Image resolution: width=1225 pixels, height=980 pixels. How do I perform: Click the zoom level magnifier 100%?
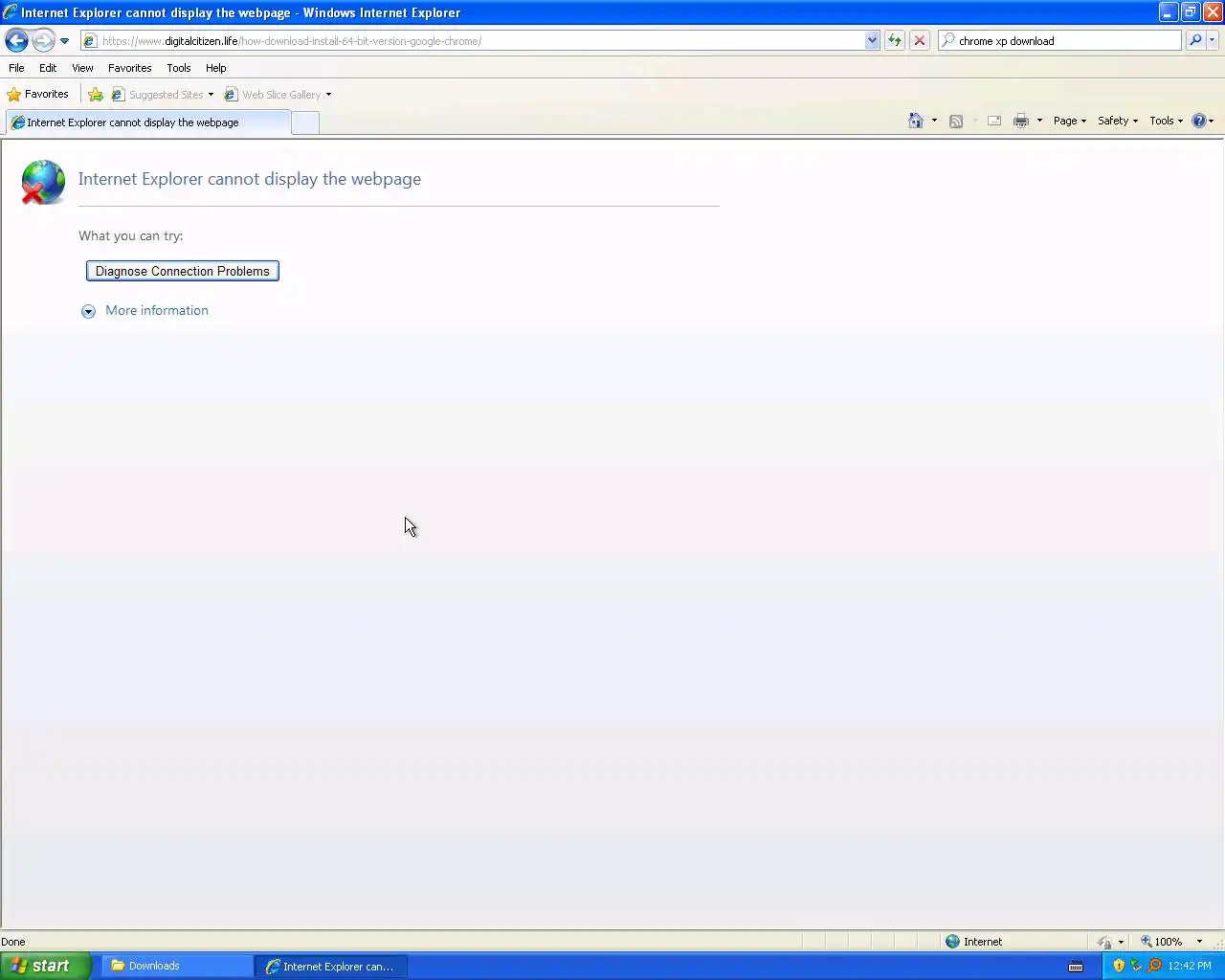click(x=1161, y=942)
